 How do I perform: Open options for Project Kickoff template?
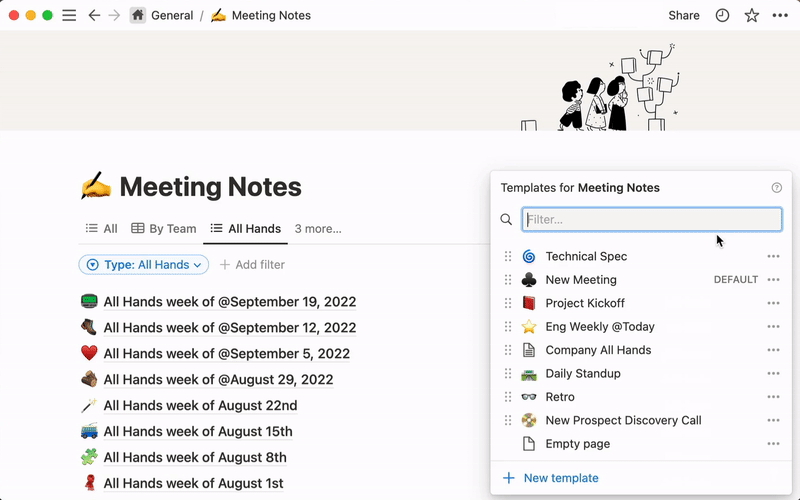click(773, 303)
